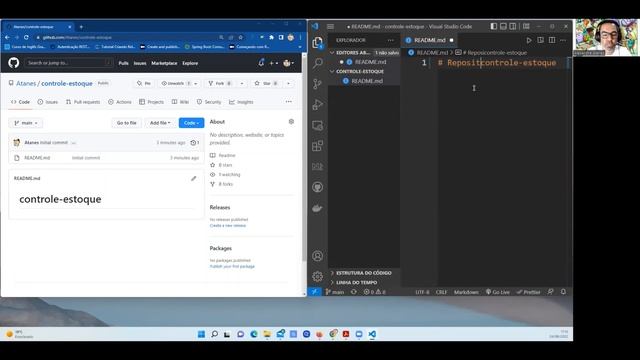Open GitHub create new plus dropdown
Image resolution: width=640 pixels, height=360 pixels.
tap(273, 63)
